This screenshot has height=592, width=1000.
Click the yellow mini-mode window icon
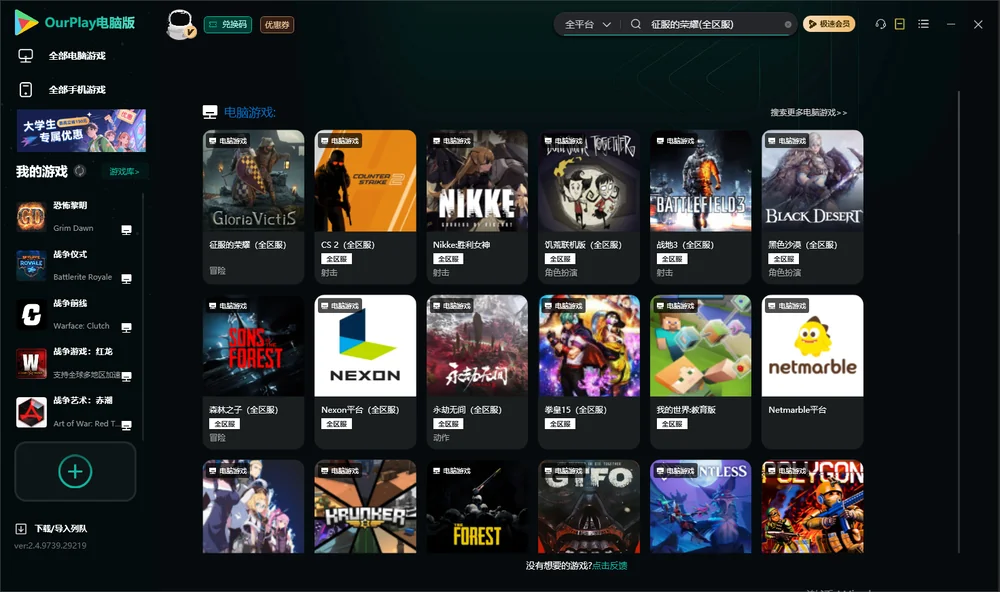click(x=900, y=24)
